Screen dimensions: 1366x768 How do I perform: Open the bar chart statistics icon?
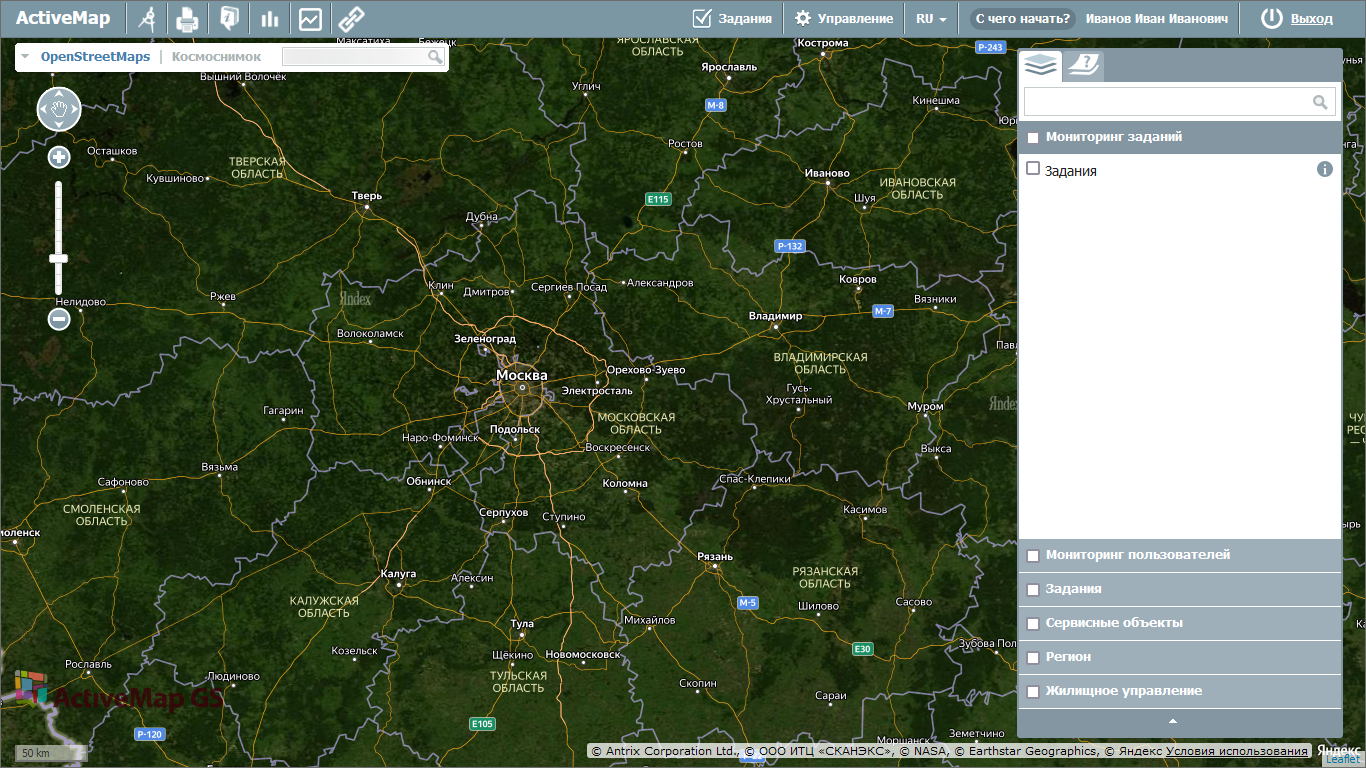(270, 19)
